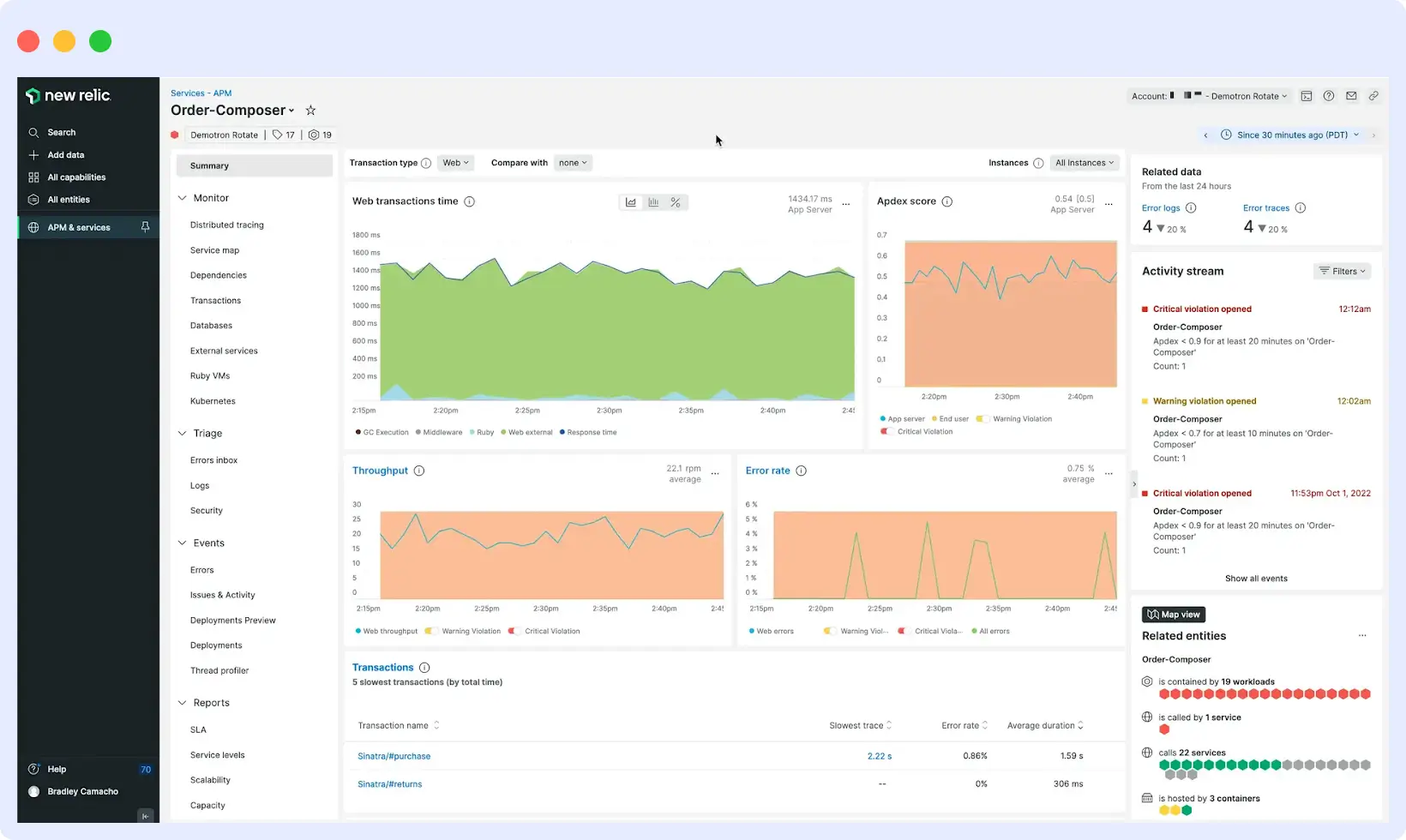Open the All Instances dropdown

[1084, 162]
